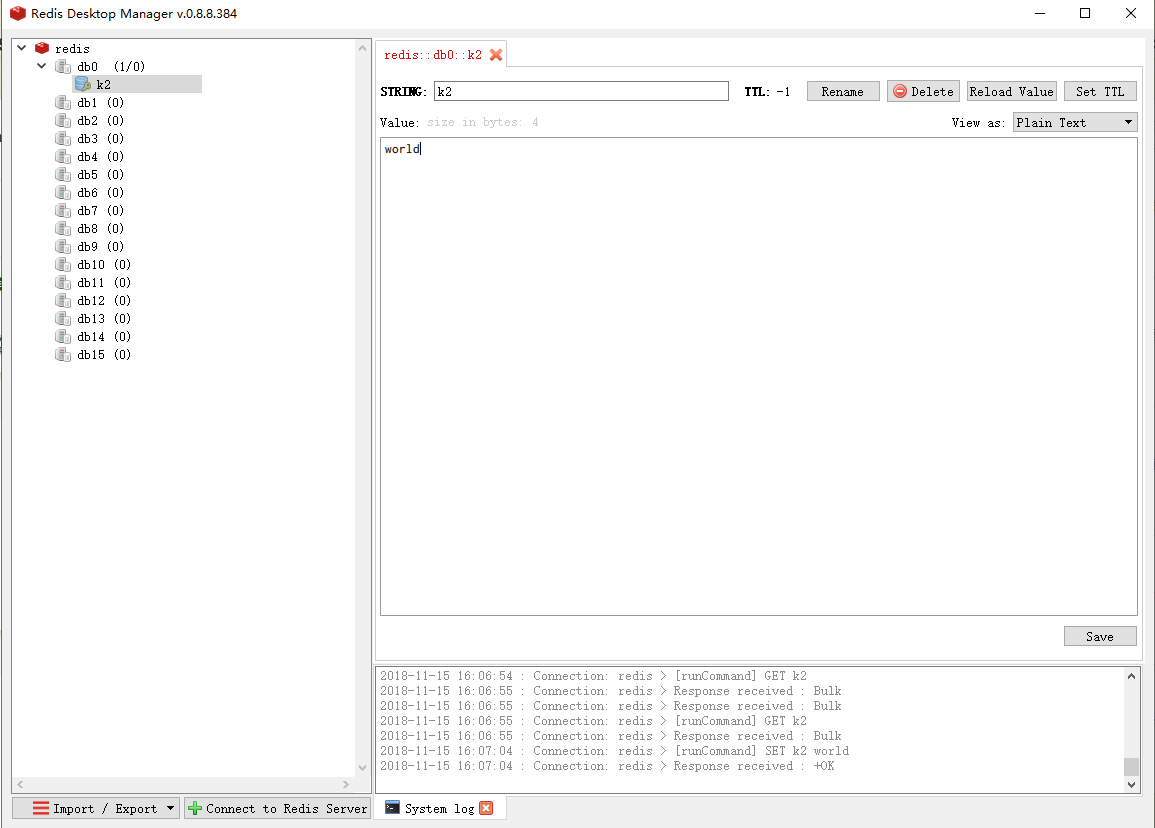Select the db1 (0) tree row
Viewport: 1155px width, 828px height.
pyautogui.click(x=100, y=102)
